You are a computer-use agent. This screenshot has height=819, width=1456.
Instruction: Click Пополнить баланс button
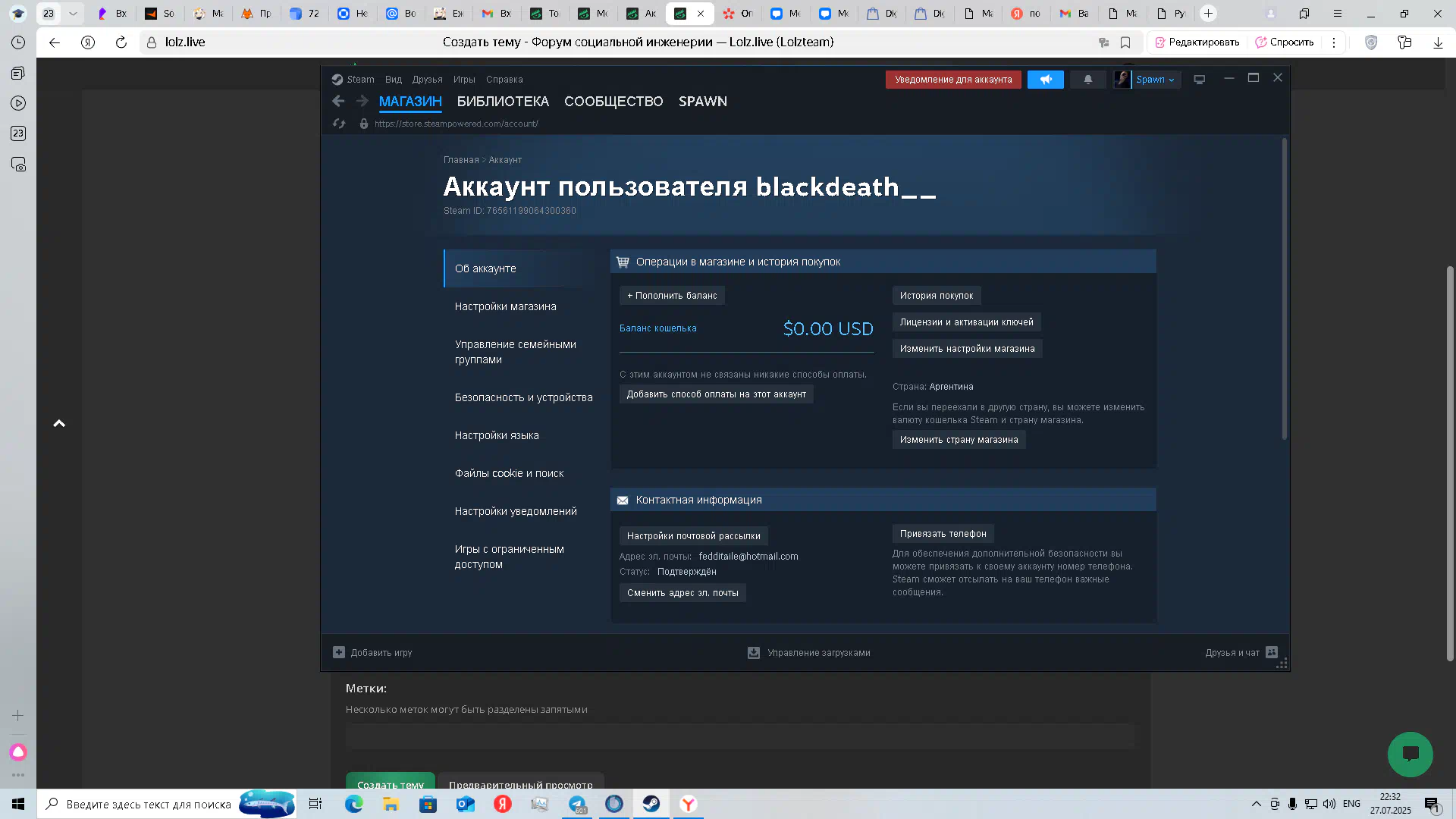tap(672, 296)
